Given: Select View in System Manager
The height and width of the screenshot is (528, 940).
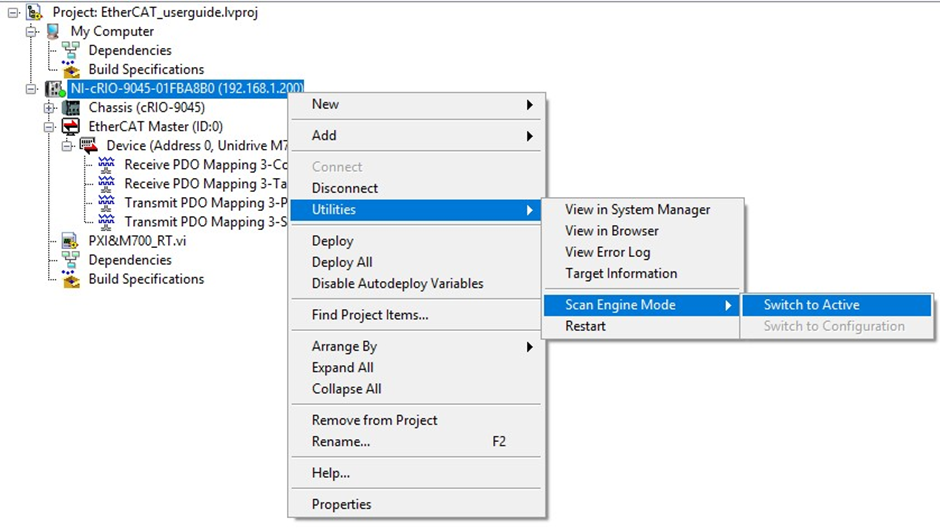Looking at the screenshot, I should (637, 210).
